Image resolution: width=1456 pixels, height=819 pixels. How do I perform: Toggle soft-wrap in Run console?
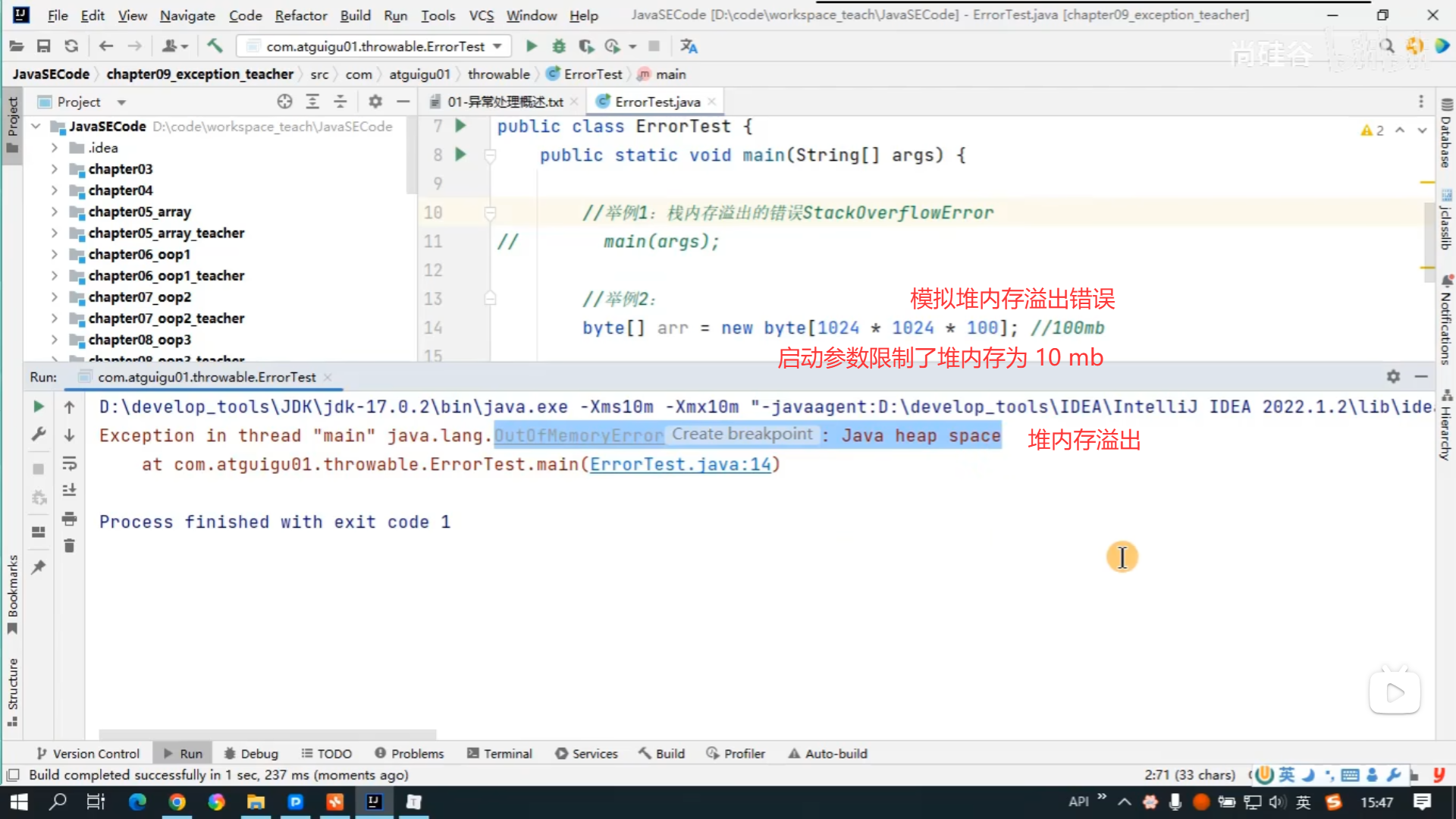click(69, 463)
